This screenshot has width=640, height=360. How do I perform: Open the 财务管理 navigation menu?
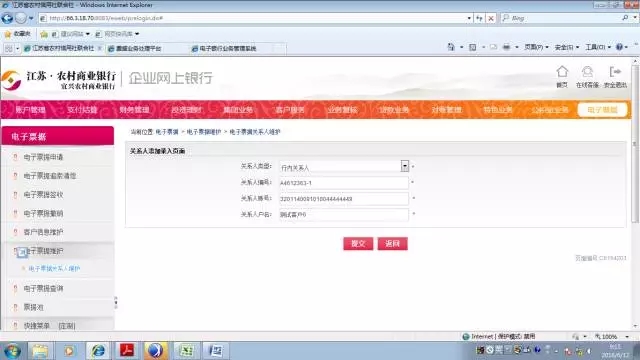point(134,110)
